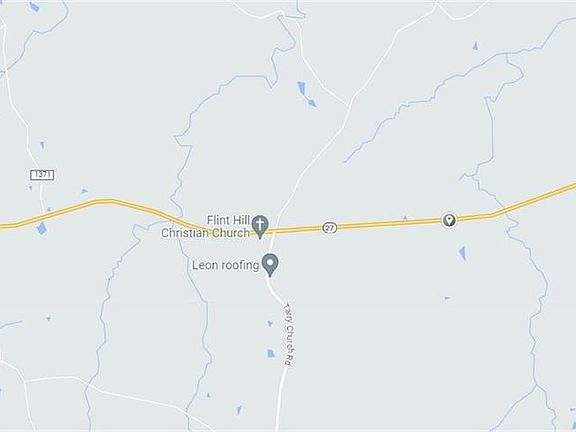Select the pond southeast of the Route 27 marker

click(x=462, y=253)
